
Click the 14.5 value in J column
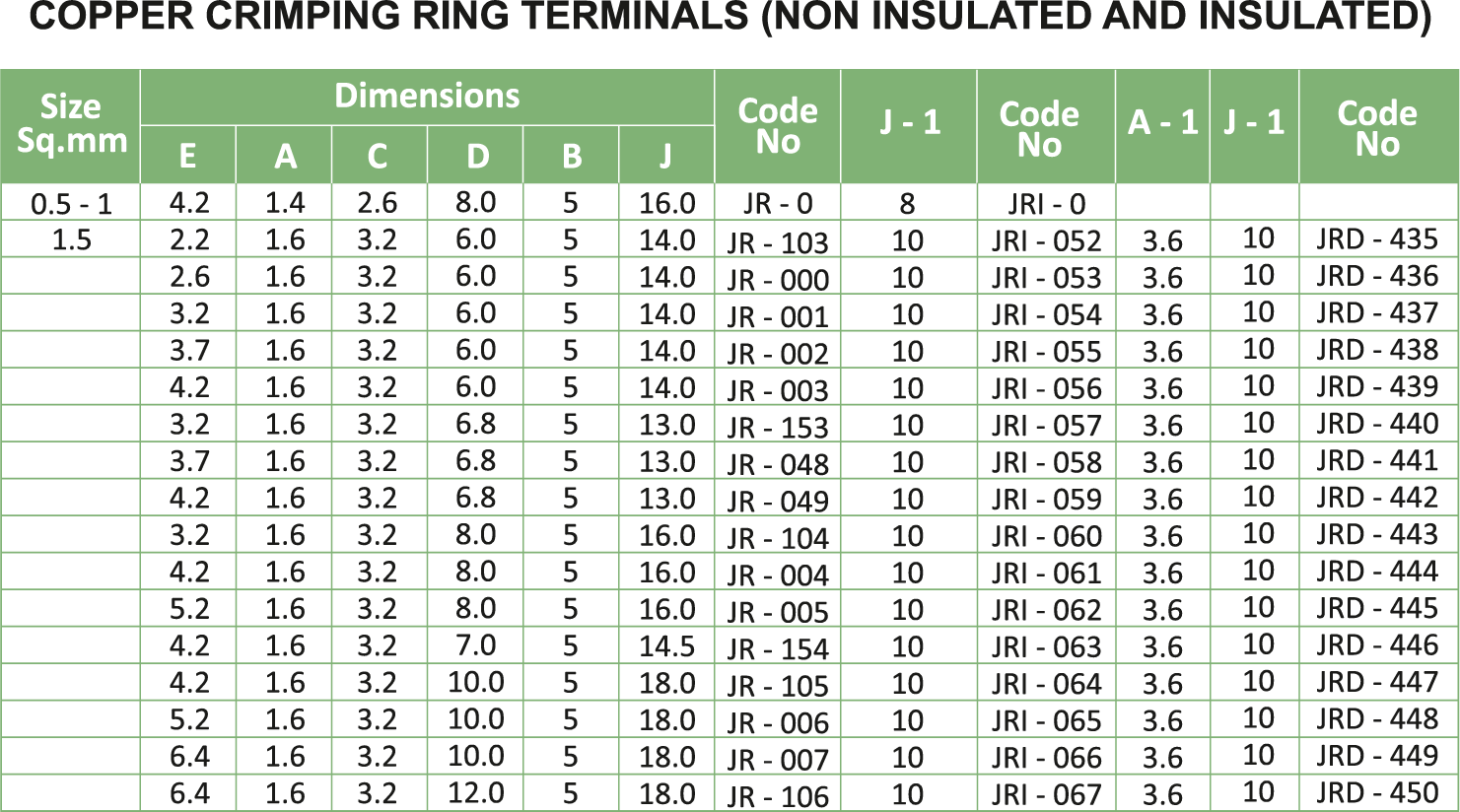pos(666,647)
